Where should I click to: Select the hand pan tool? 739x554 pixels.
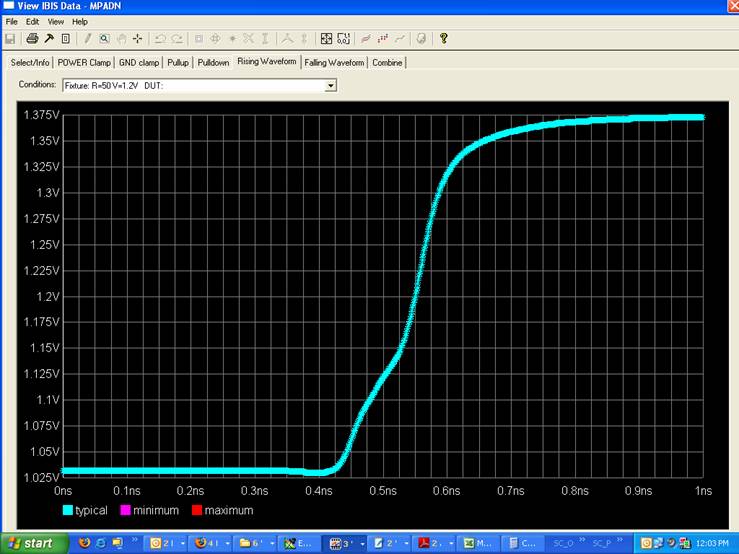click(122, 39)
